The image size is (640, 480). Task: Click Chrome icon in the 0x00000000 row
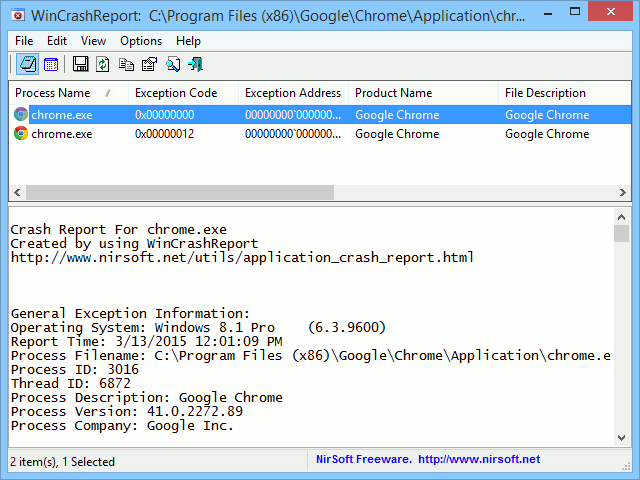click(x=21, y=114)
